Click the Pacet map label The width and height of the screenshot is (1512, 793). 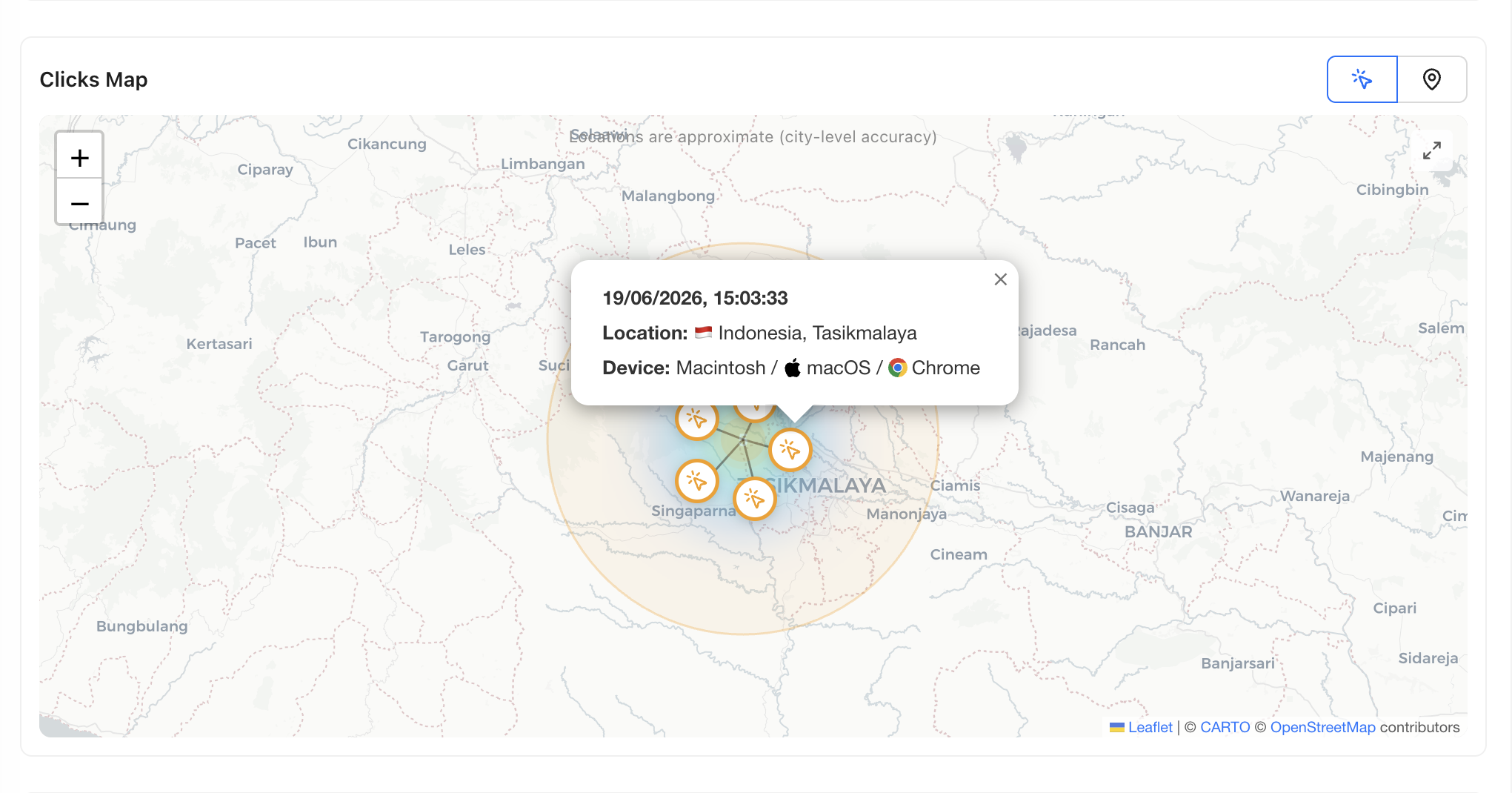point(255,243)
